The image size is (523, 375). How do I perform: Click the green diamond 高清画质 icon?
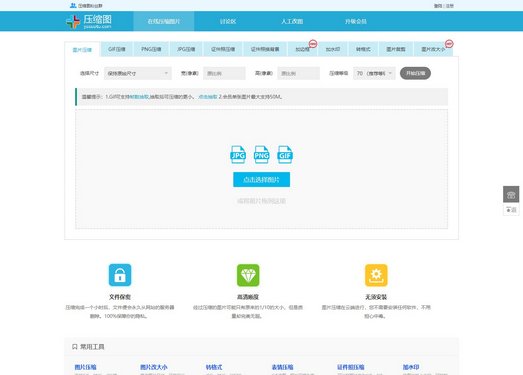tap(248, 275)
